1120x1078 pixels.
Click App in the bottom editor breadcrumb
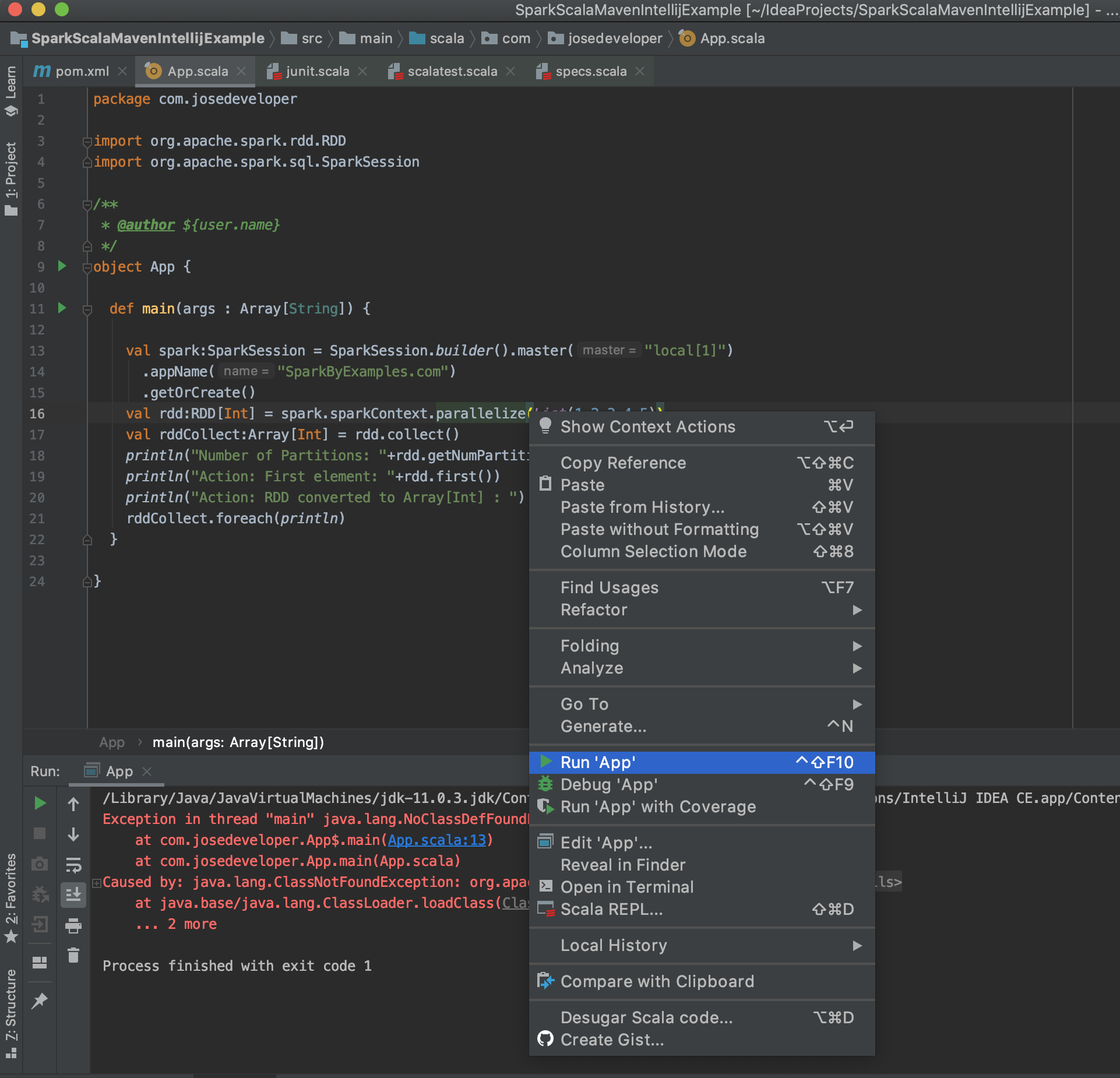pyautogui.click(x=112, y=742)
